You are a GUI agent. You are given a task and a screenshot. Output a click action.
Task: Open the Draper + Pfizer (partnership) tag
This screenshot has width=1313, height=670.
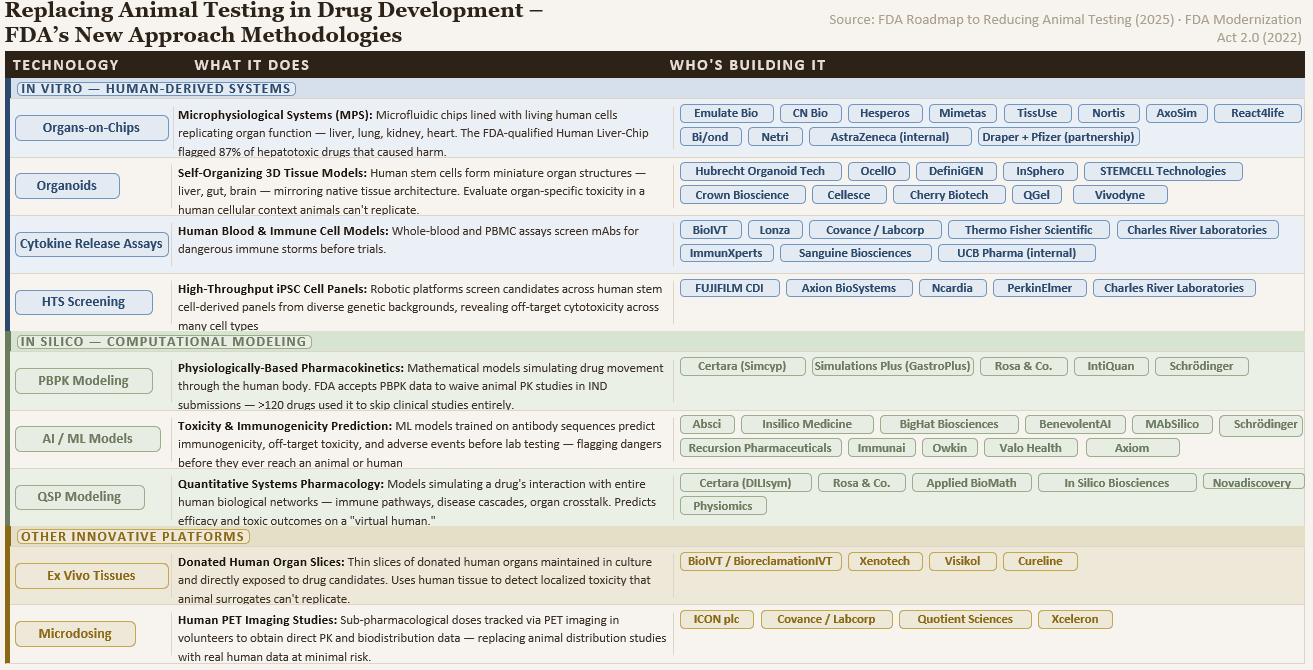[x=1058, y=137]
